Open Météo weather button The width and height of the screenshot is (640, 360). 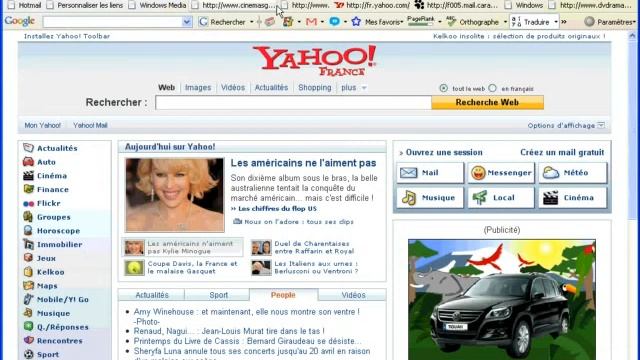(x=573, y=173)
